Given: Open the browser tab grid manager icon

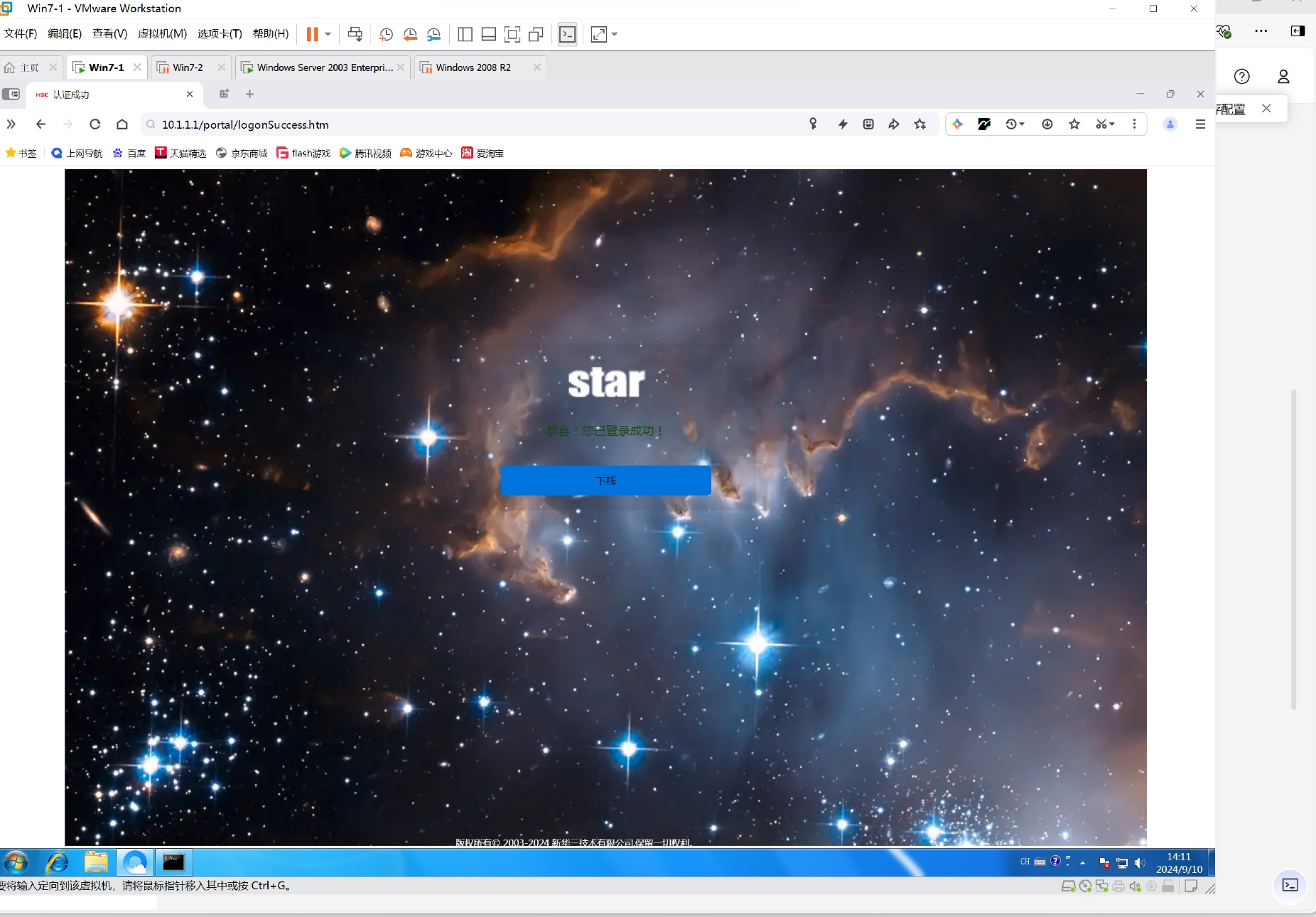Looking at the screenshot, I should [225, 94].
